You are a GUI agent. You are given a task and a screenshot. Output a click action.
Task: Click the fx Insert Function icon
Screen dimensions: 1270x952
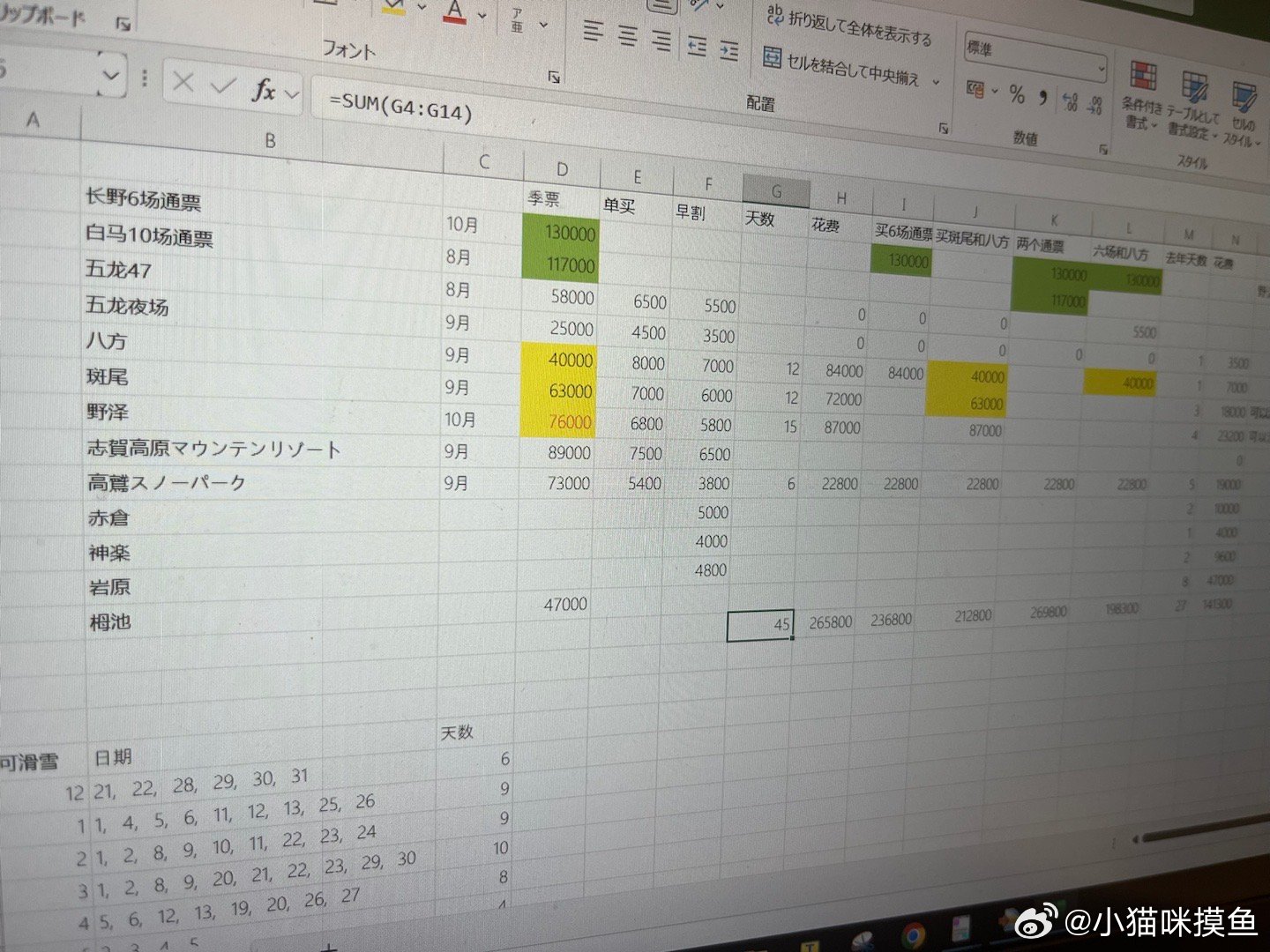264,89
